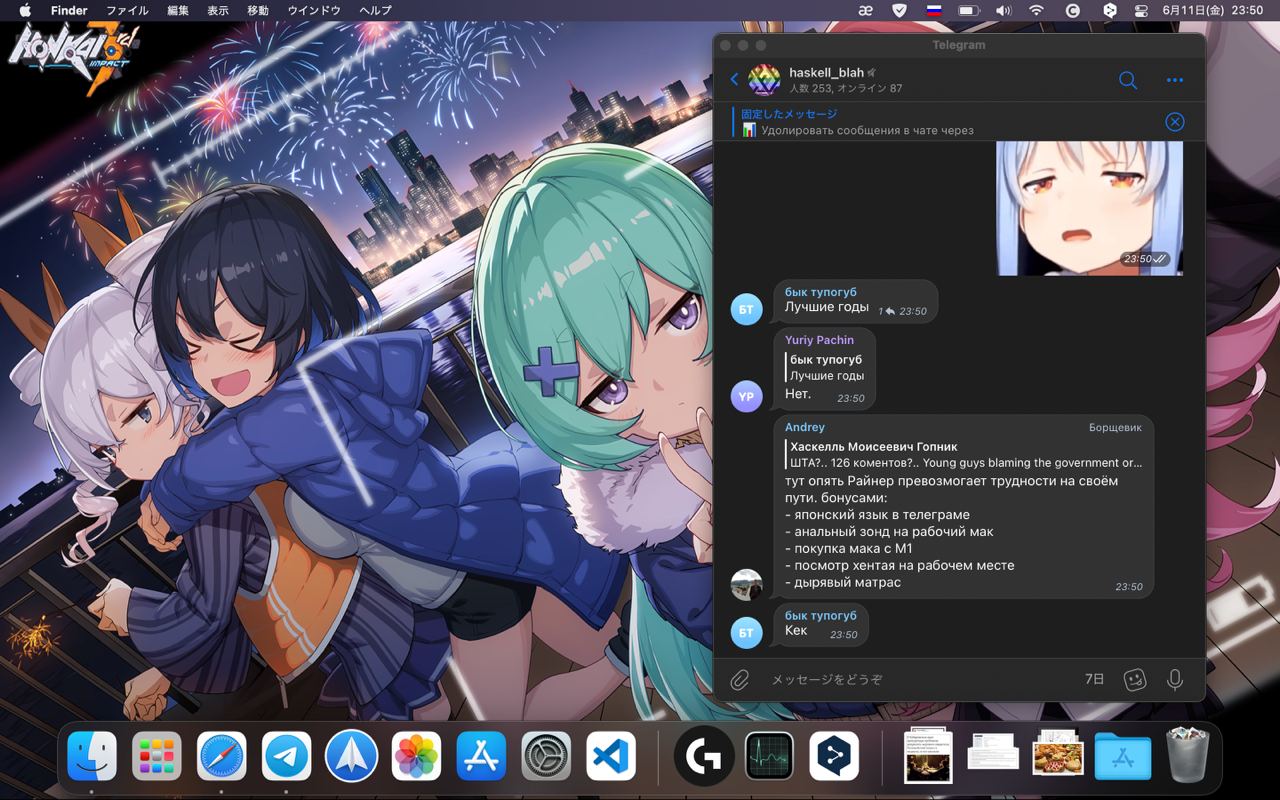Viewport: 1280px width, 800px height.
Task: Open the blue-haired anime image in chat
Action: pyautogui.click(x=1089, y=208)
